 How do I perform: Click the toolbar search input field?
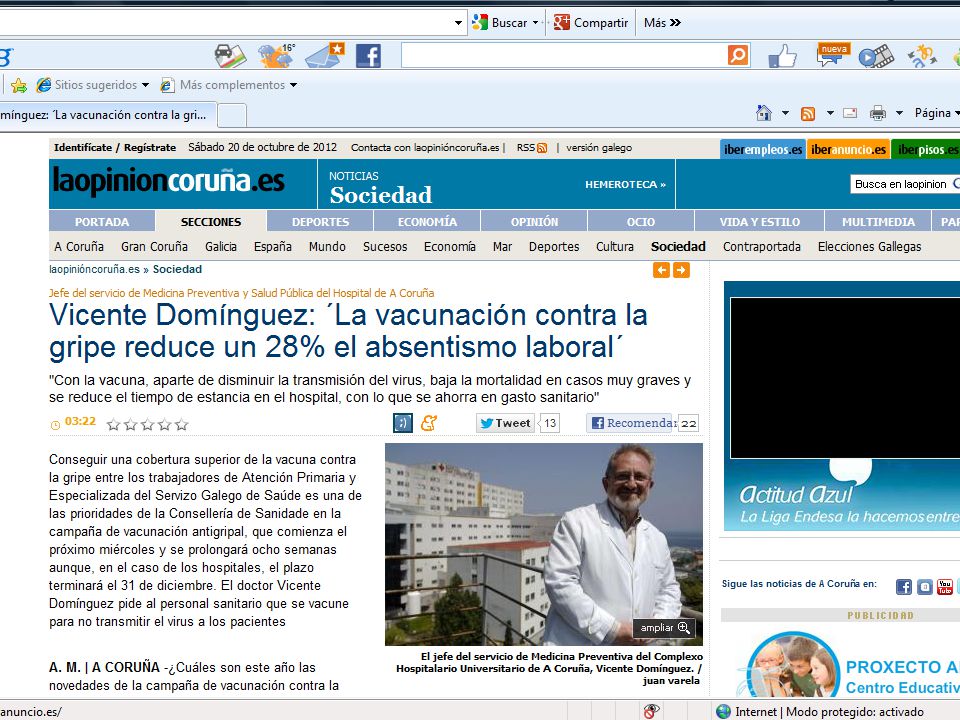(x=564, y=55)
